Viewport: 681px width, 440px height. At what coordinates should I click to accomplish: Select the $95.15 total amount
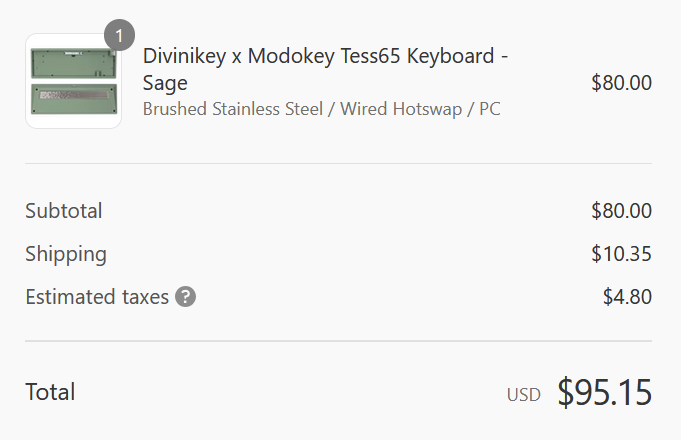(605, 392)
